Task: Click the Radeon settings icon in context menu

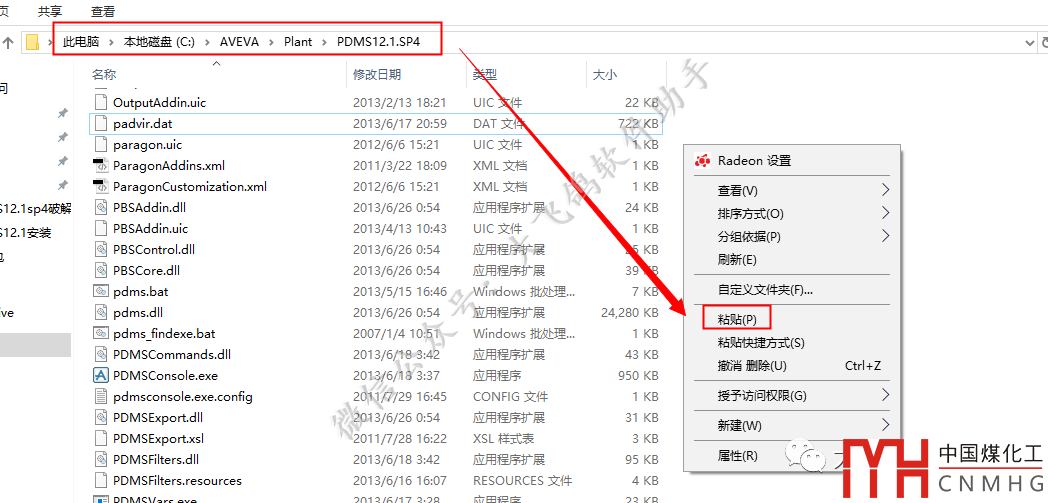Action: click(703, 161)
